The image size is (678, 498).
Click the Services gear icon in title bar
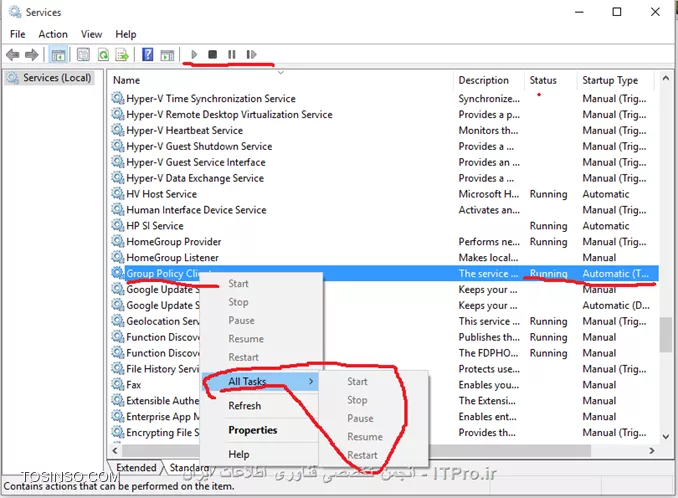pyautogui.click(x=15, y=12)
